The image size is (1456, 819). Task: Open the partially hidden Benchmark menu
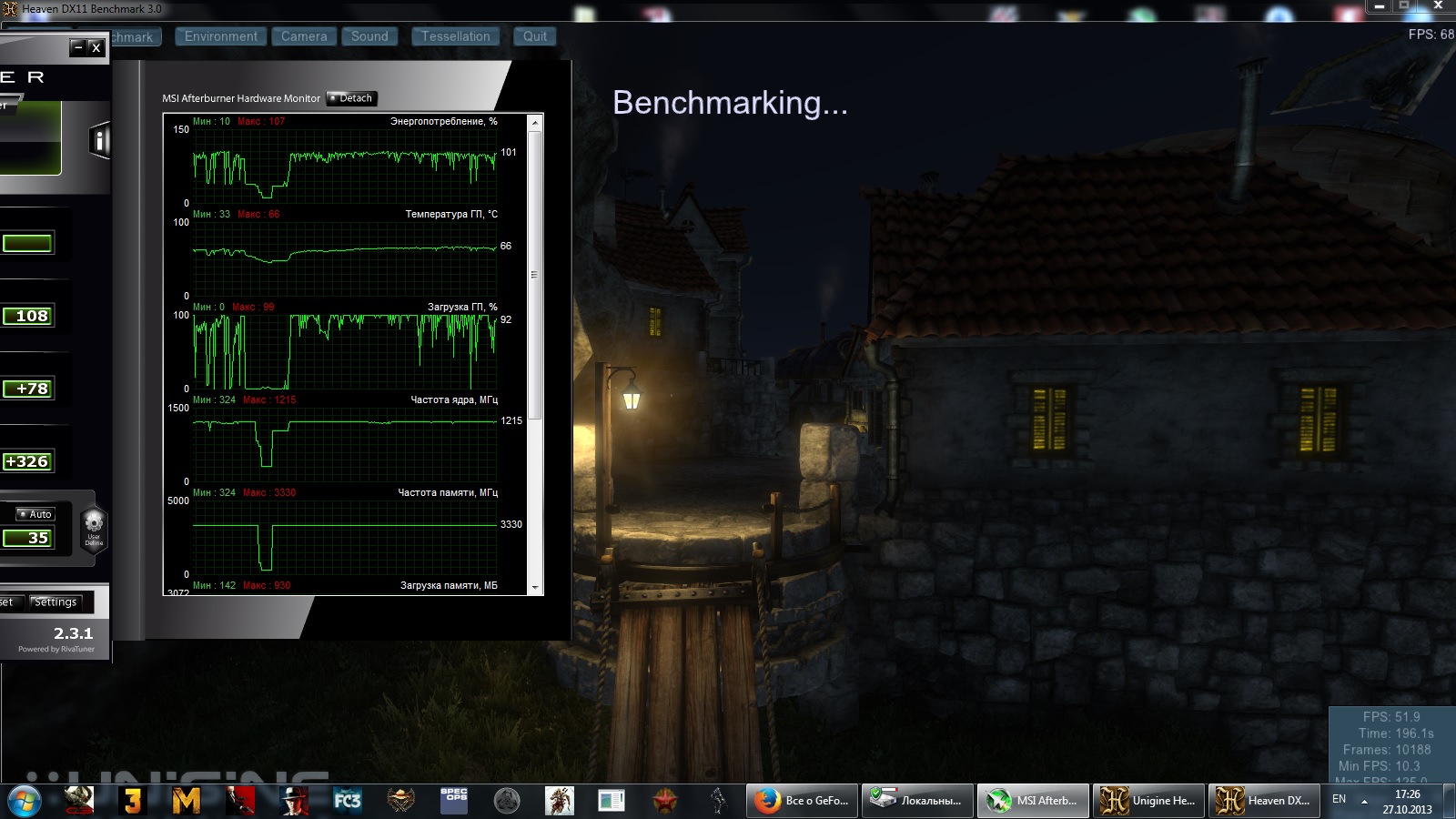click(x=136, y=36)
